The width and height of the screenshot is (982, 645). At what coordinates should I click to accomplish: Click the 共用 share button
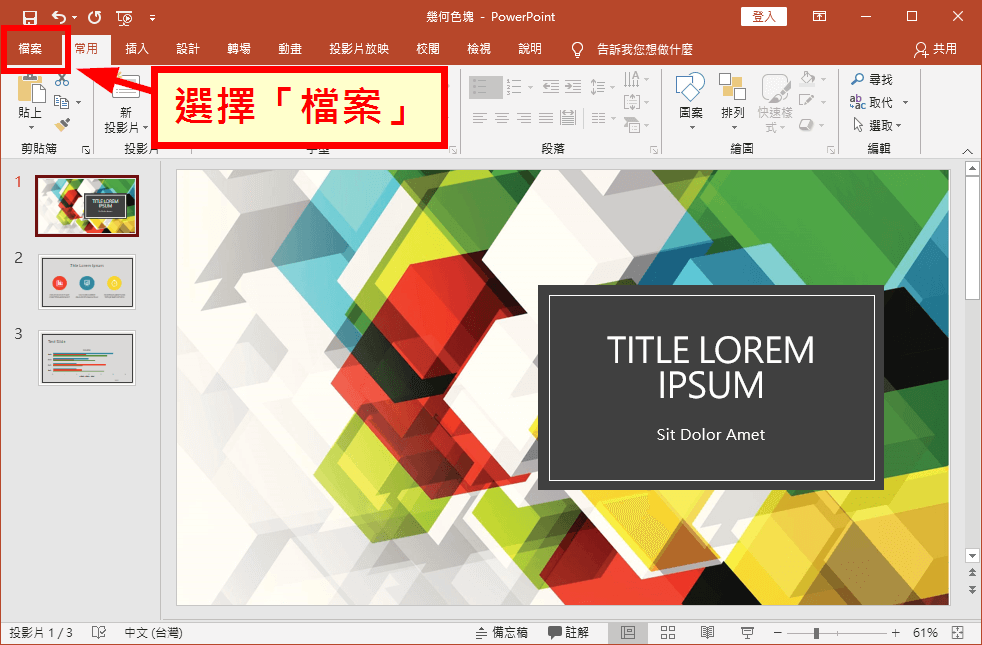(936, 49)
